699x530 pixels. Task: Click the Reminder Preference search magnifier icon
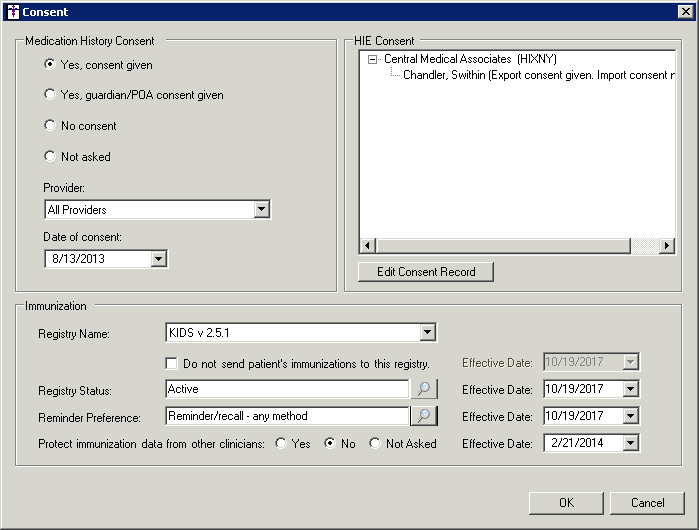[425, 416]
